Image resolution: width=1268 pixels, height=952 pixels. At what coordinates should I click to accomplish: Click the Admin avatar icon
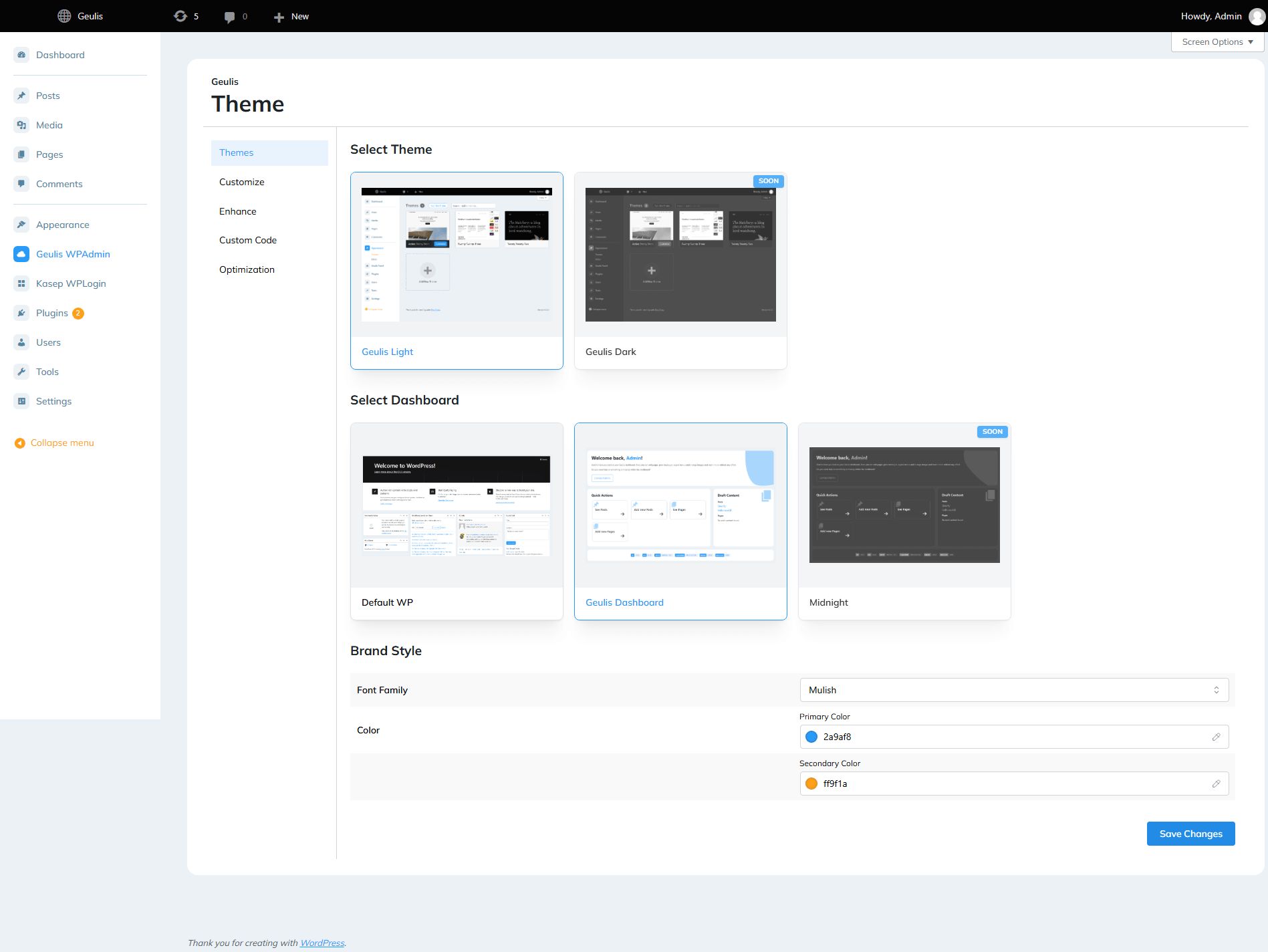tap(1257, 16)
